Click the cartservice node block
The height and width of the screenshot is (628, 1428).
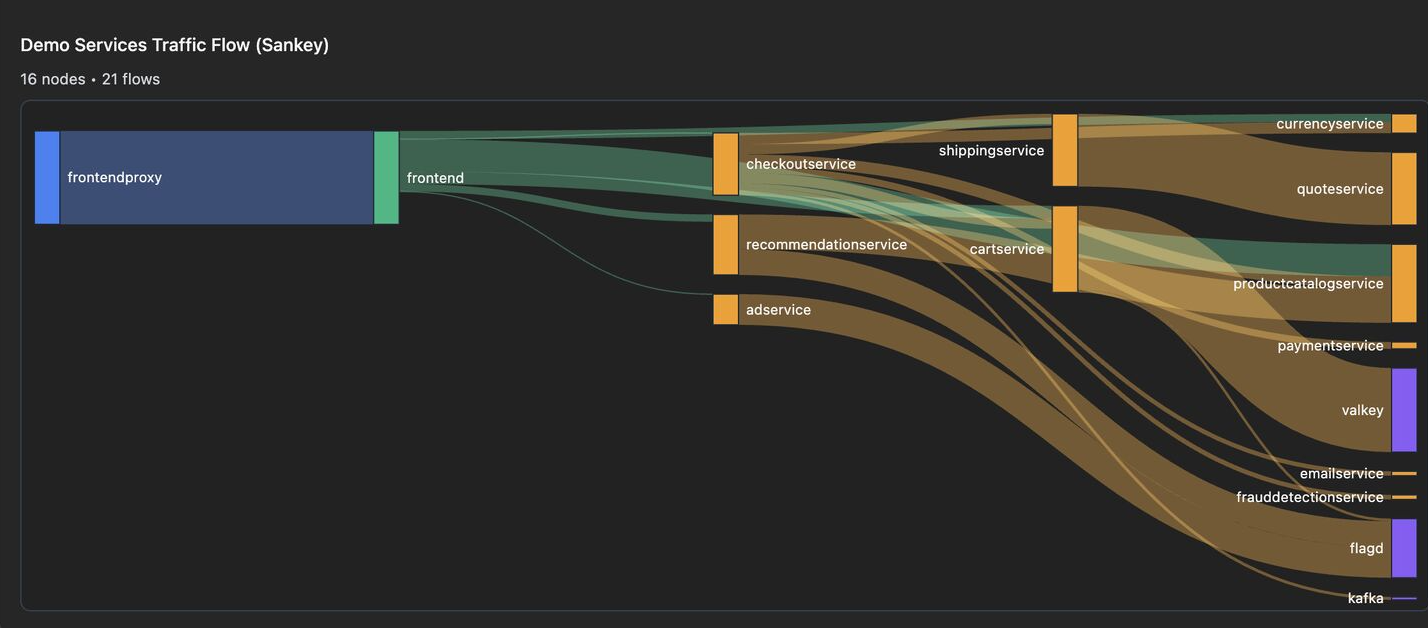click(x=1065, y=248)
